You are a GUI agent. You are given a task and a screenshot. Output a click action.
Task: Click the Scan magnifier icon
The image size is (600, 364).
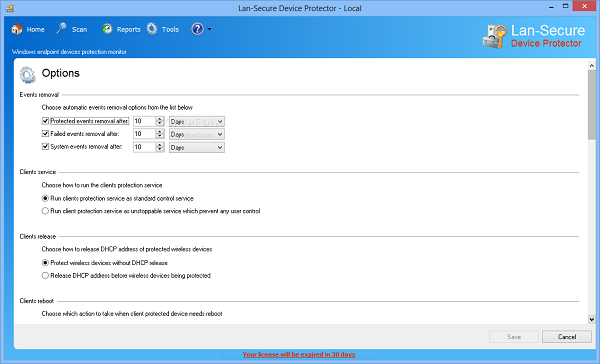(61, 29)
